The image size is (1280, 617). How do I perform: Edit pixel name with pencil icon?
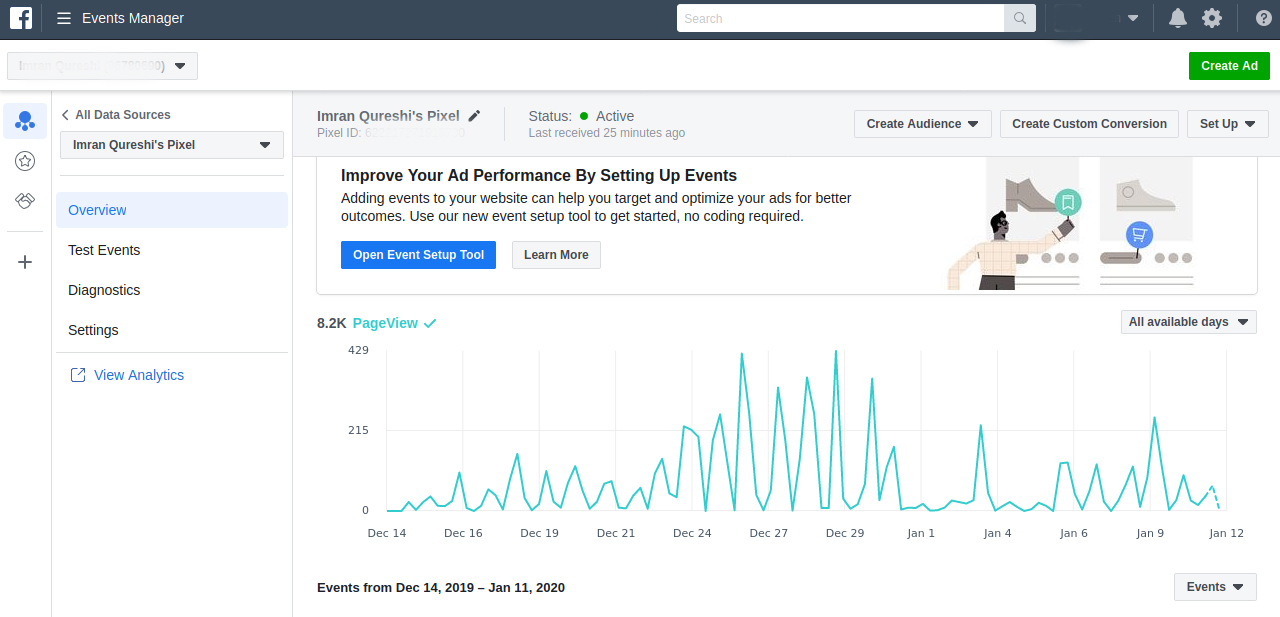tap(474, 116)
